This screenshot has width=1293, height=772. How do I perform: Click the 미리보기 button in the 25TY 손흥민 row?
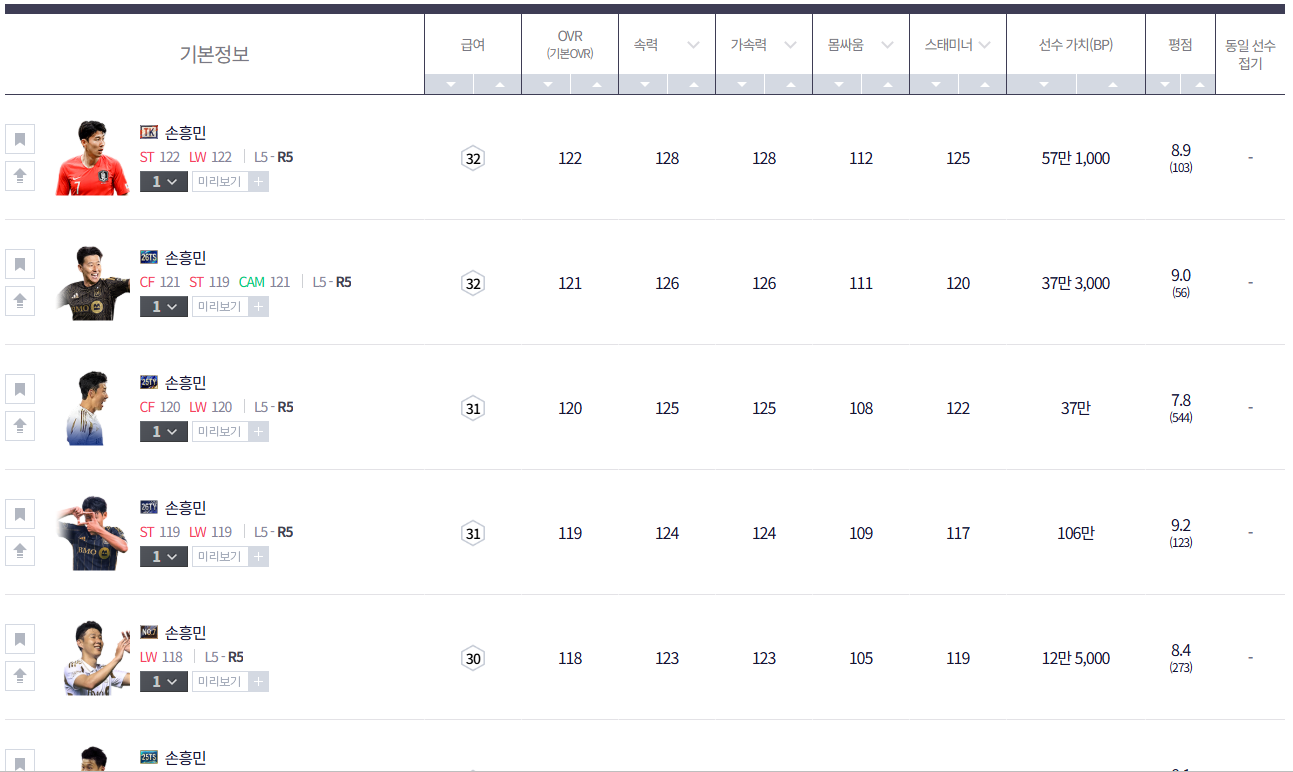click(x=220, y=432)
